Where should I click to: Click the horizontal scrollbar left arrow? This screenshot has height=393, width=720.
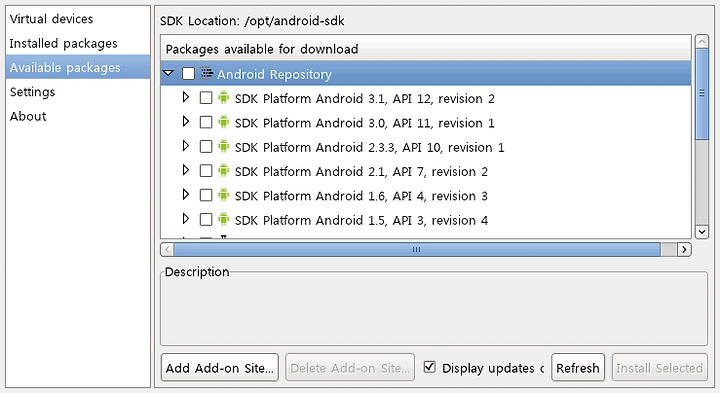(x=167, y=250)
